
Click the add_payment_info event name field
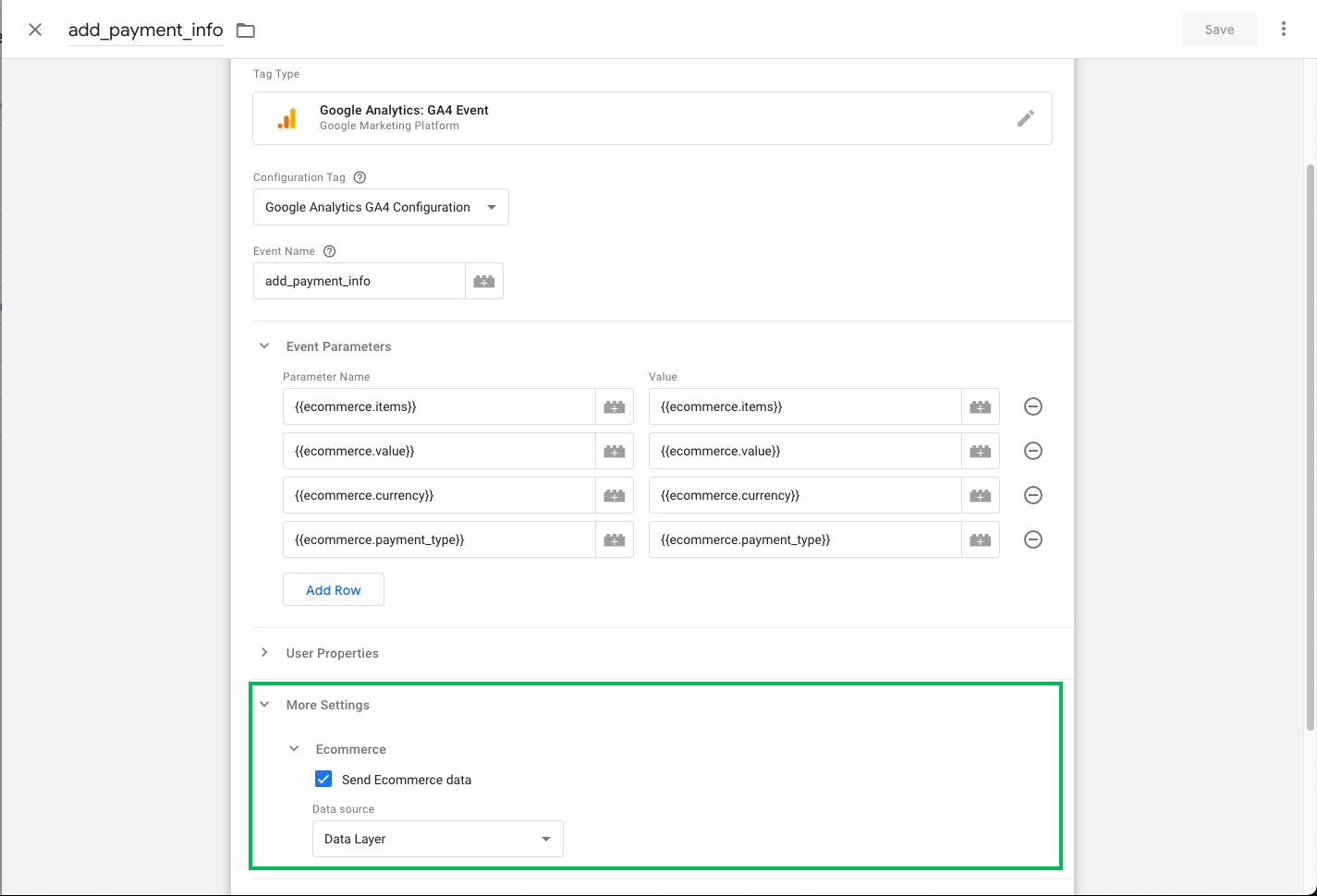360,281
